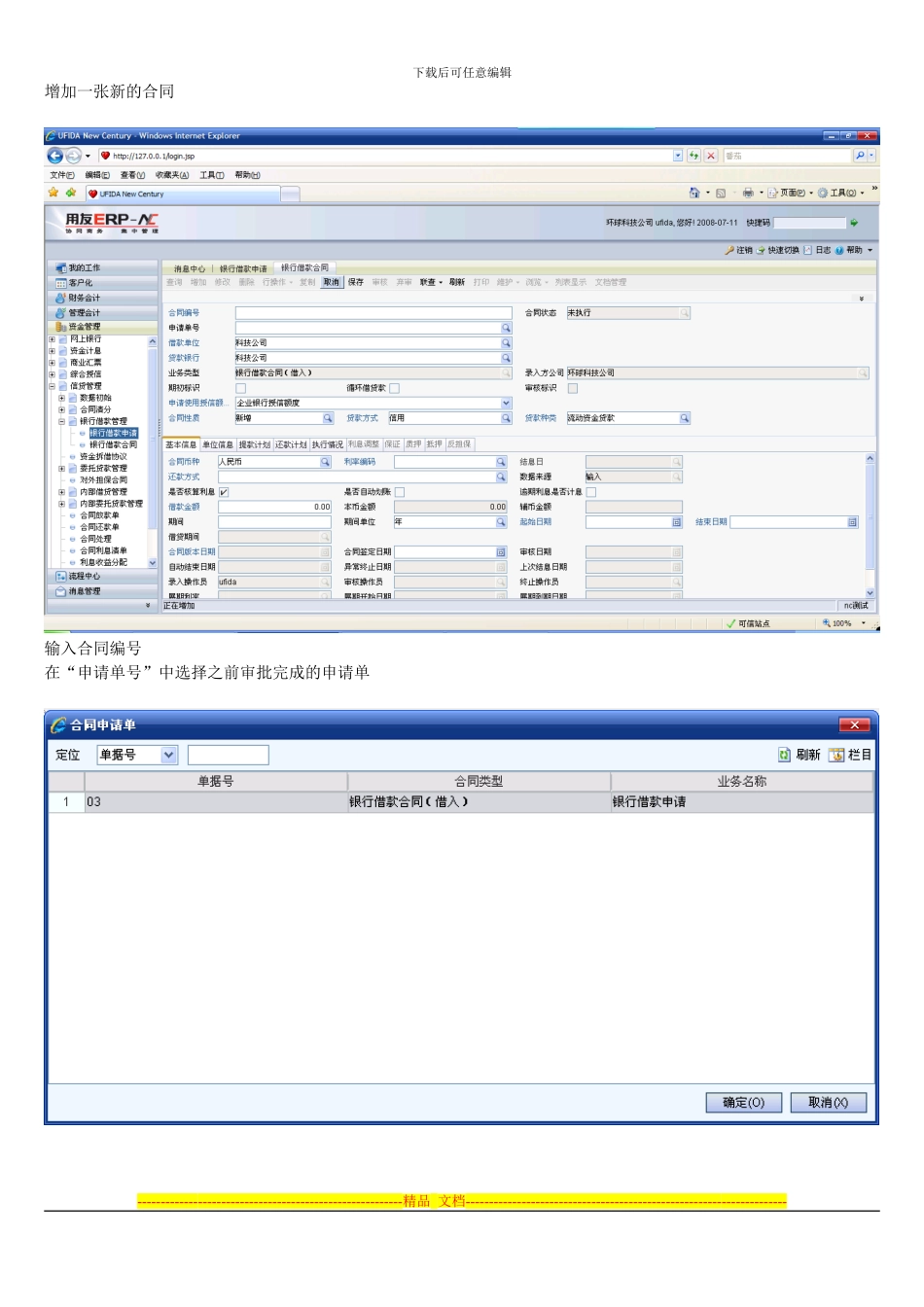The height and width of the screenshot is (1307, 924).
Task: Click the favorites star icon
Action: pos(53,193)
